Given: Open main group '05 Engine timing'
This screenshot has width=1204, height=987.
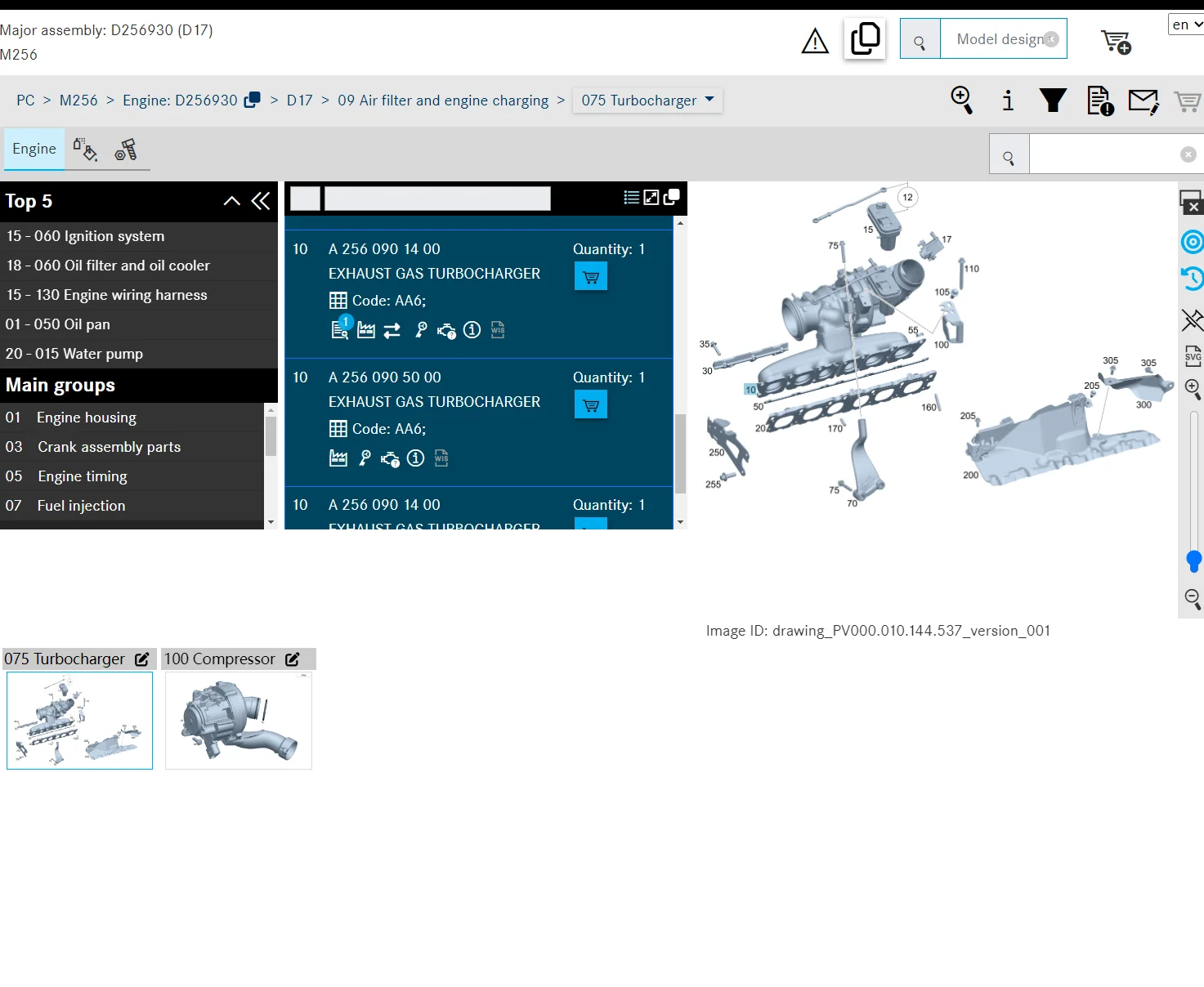Looking at the screenshot, I should (132, 476).
